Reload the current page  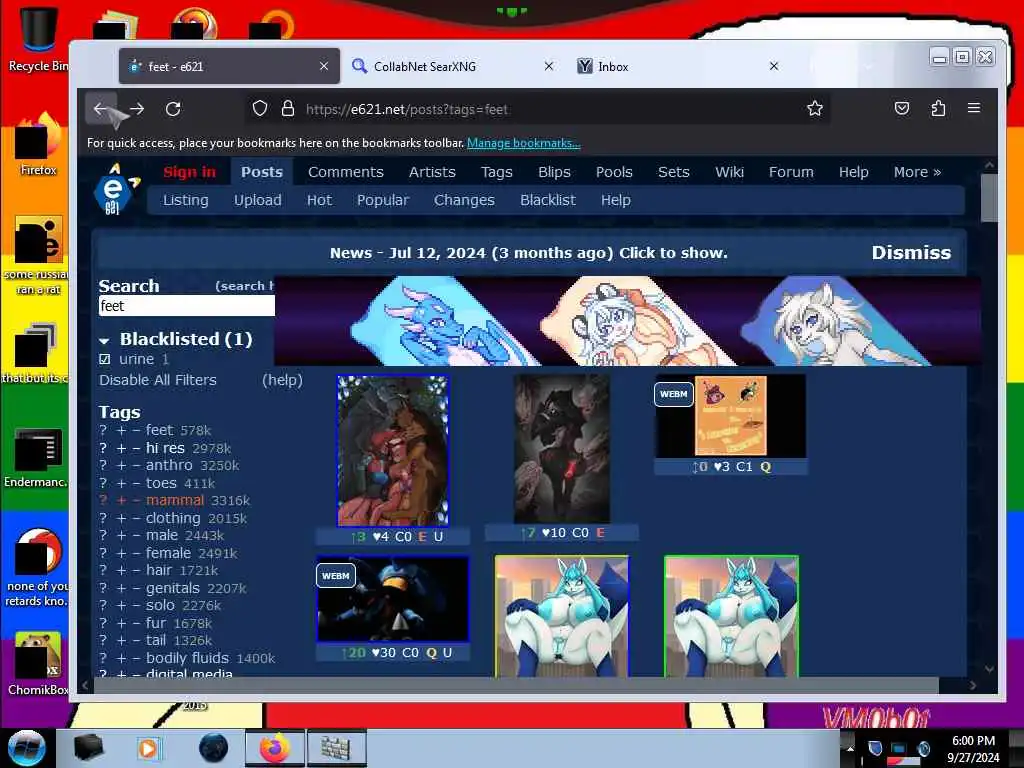173,108
